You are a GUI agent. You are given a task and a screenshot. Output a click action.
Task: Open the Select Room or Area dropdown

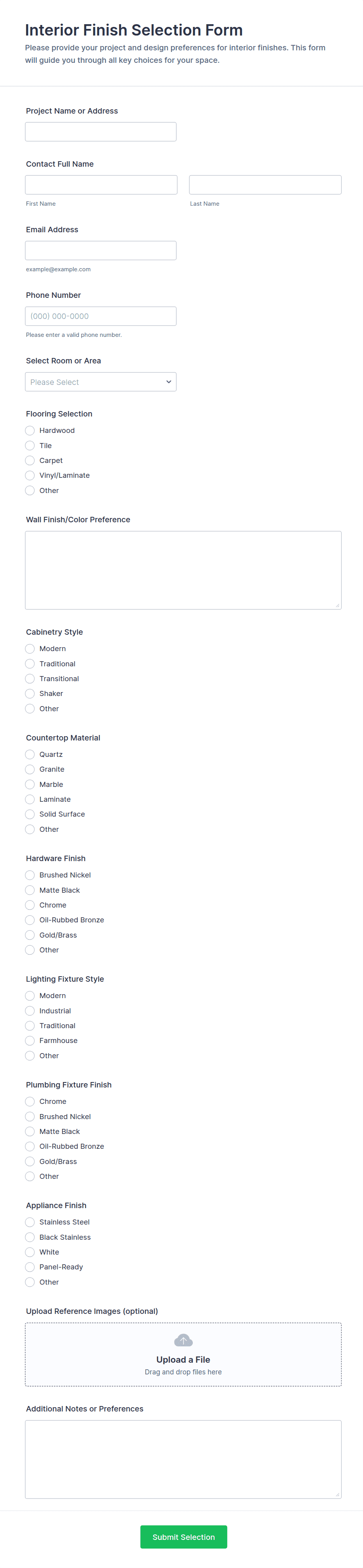100,382
